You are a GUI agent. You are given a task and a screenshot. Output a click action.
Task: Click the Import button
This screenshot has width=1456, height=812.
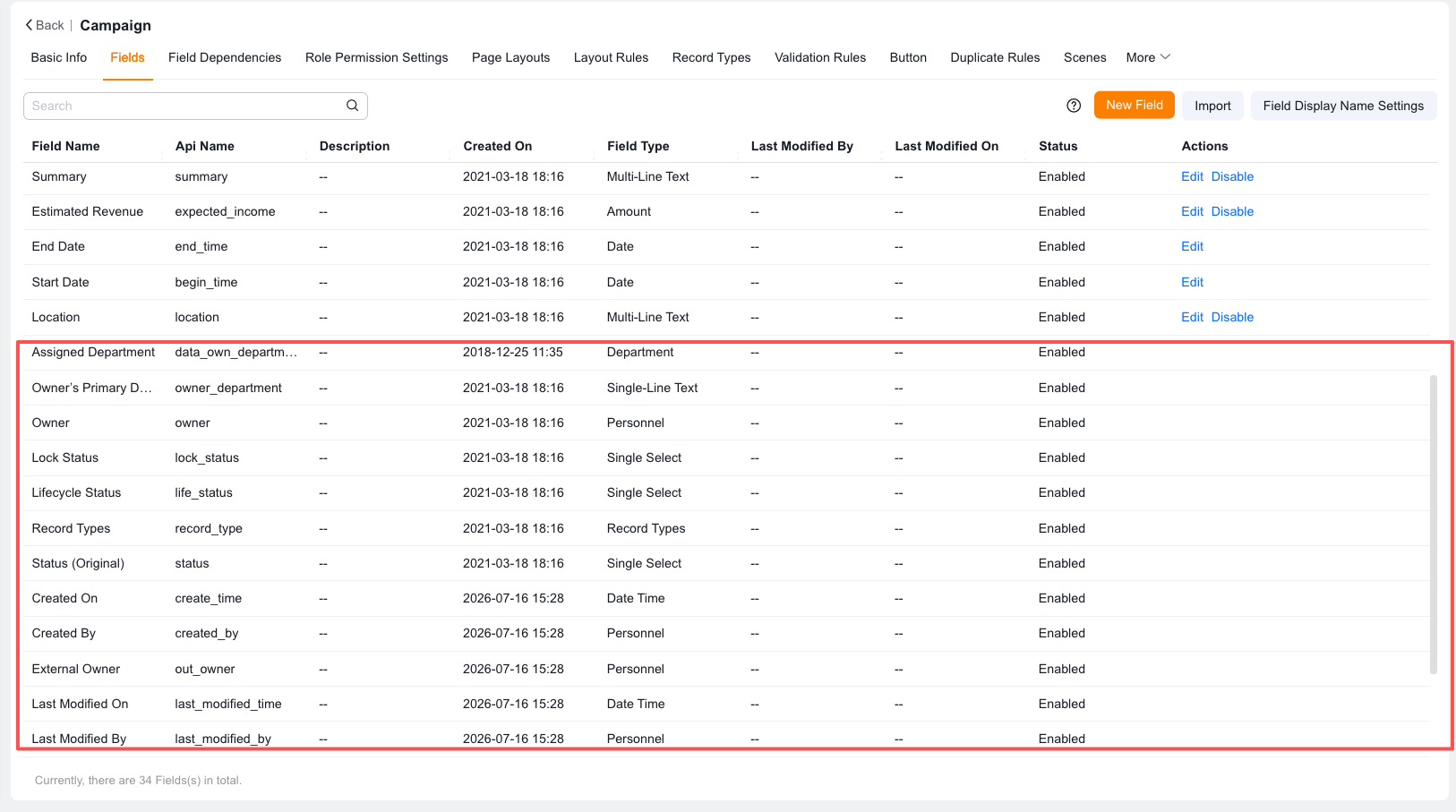pos(1212,106)
